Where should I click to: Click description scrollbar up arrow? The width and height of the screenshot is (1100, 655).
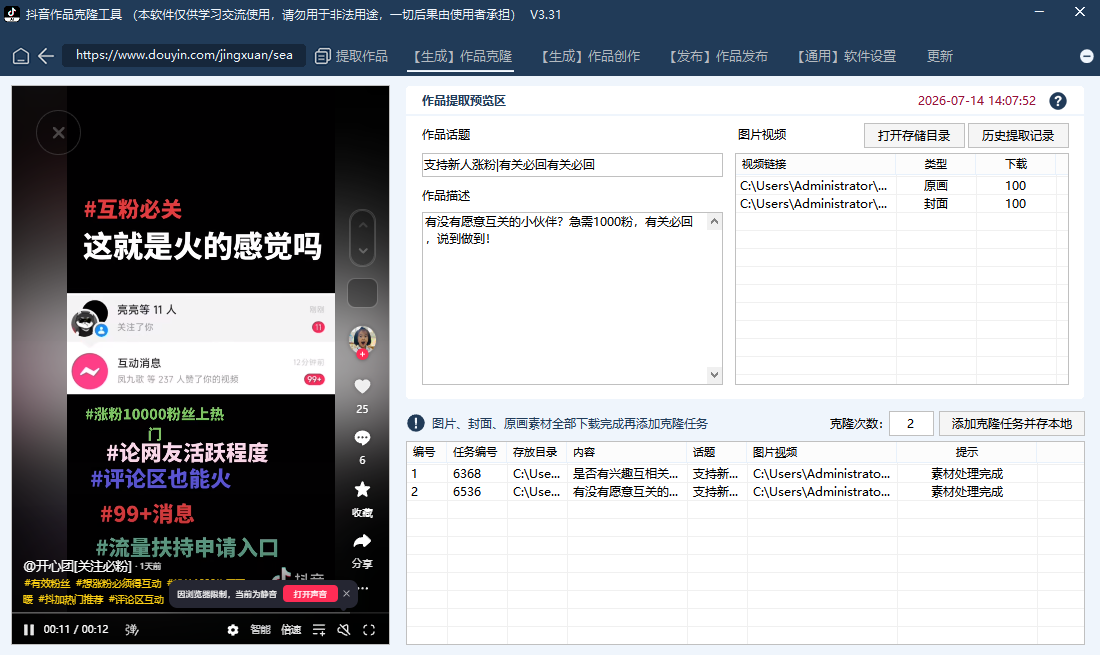[714, 222]
